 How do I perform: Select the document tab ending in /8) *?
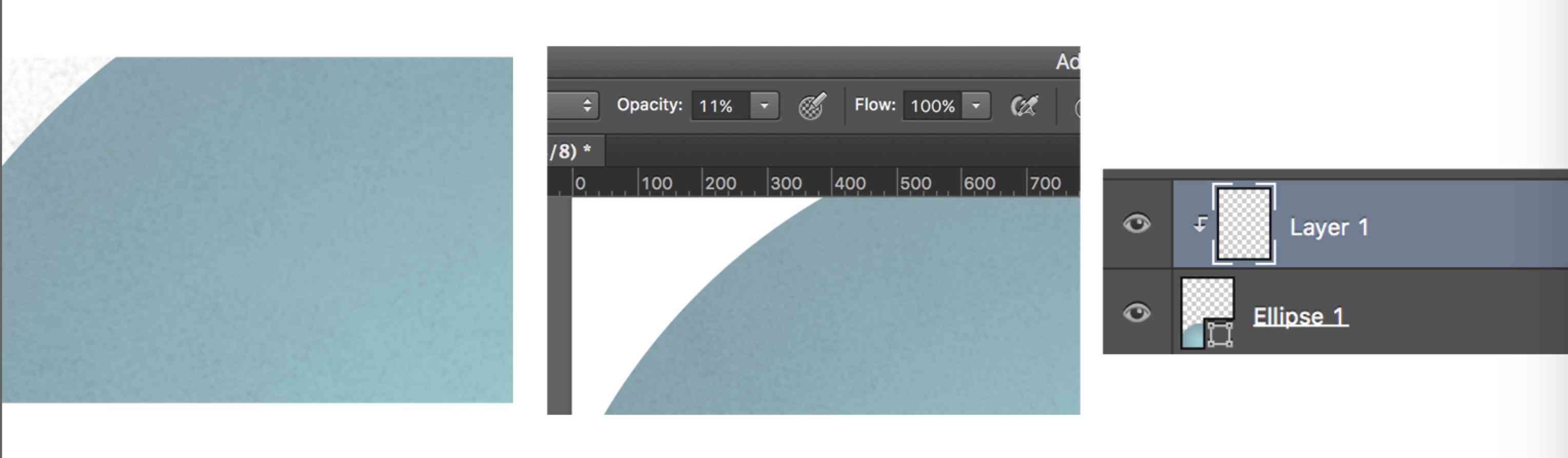[x=575, y=151]
